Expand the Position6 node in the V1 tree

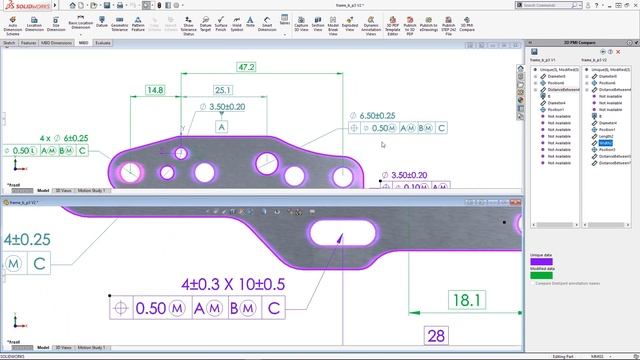pos(536,83)
